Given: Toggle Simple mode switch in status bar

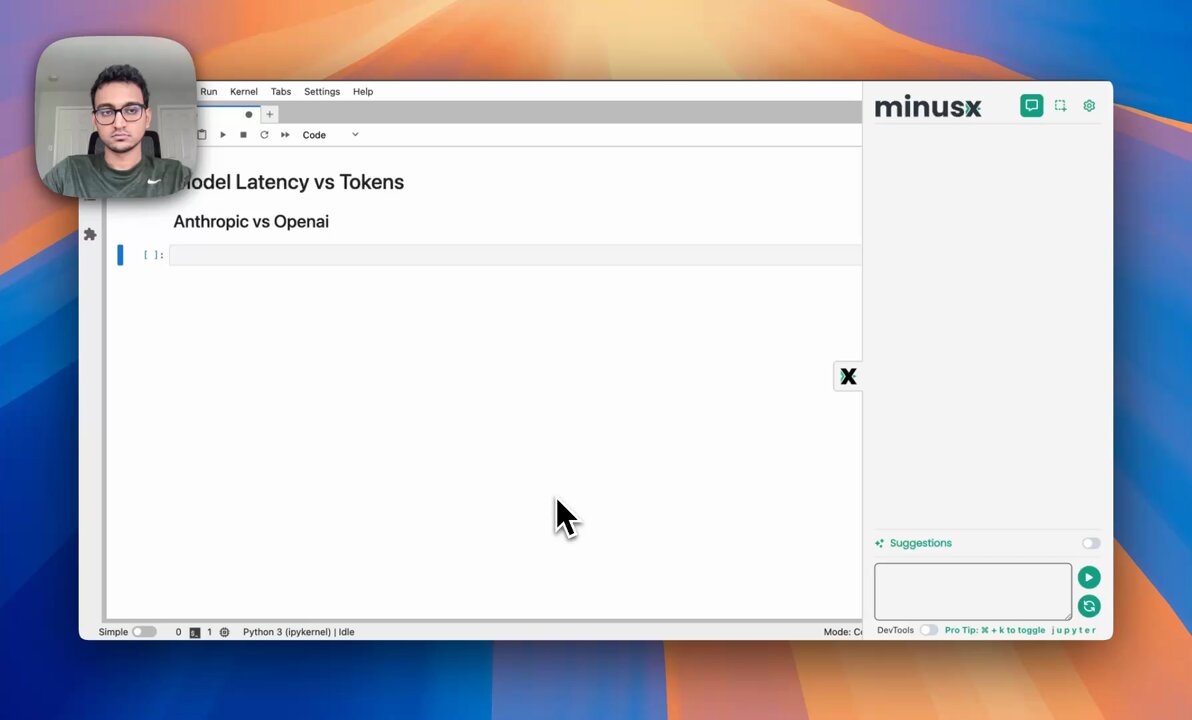Looking at the screenshot, I should [x=144, y=632].
